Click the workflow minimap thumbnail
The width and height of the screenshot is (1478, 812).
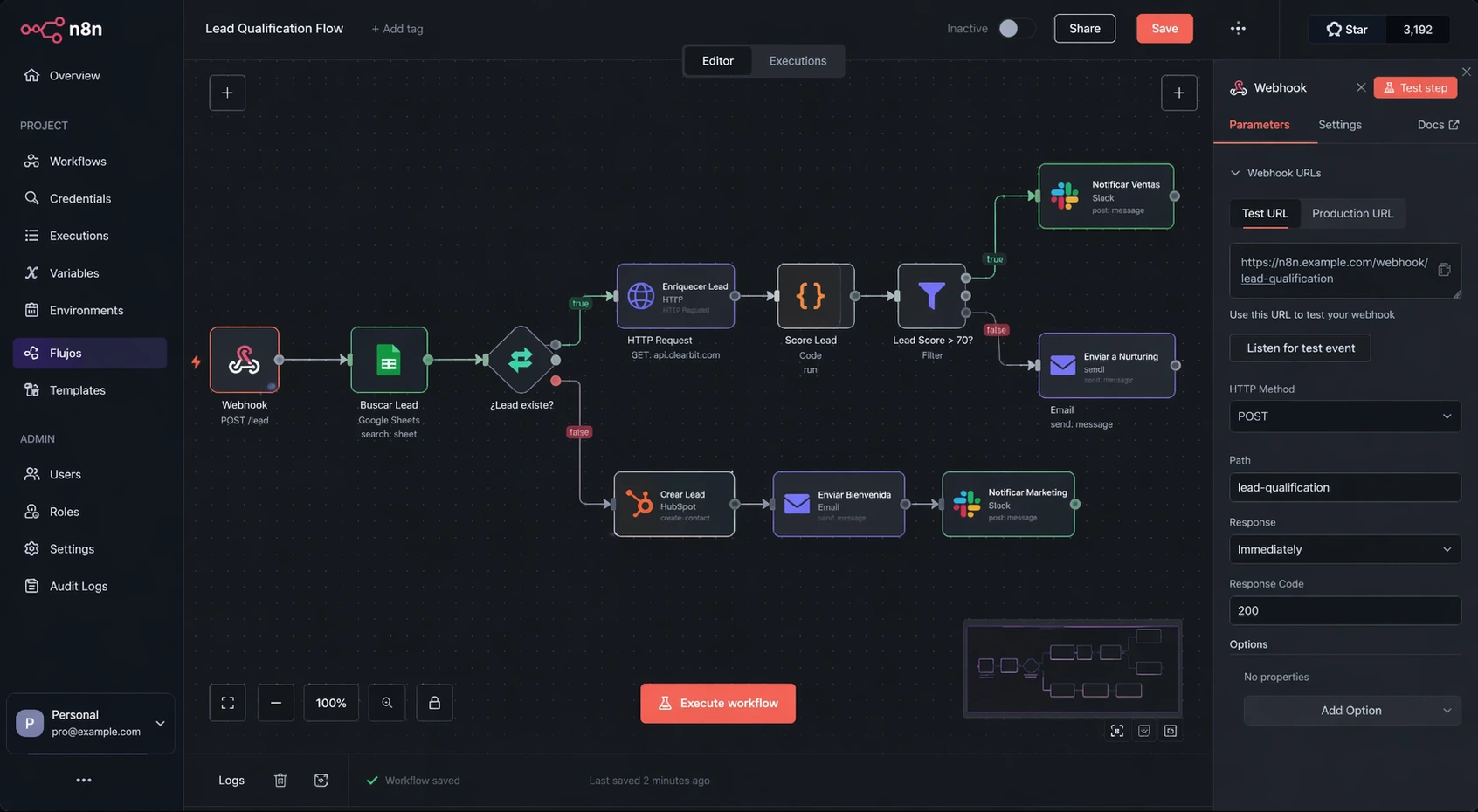point(1073,668)
